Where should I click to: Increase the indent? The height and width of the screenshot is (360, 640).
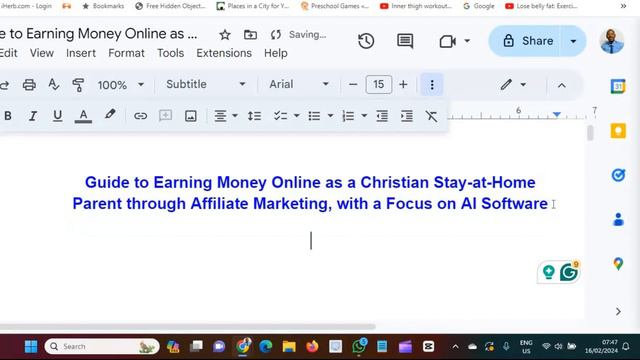(407, 116)
